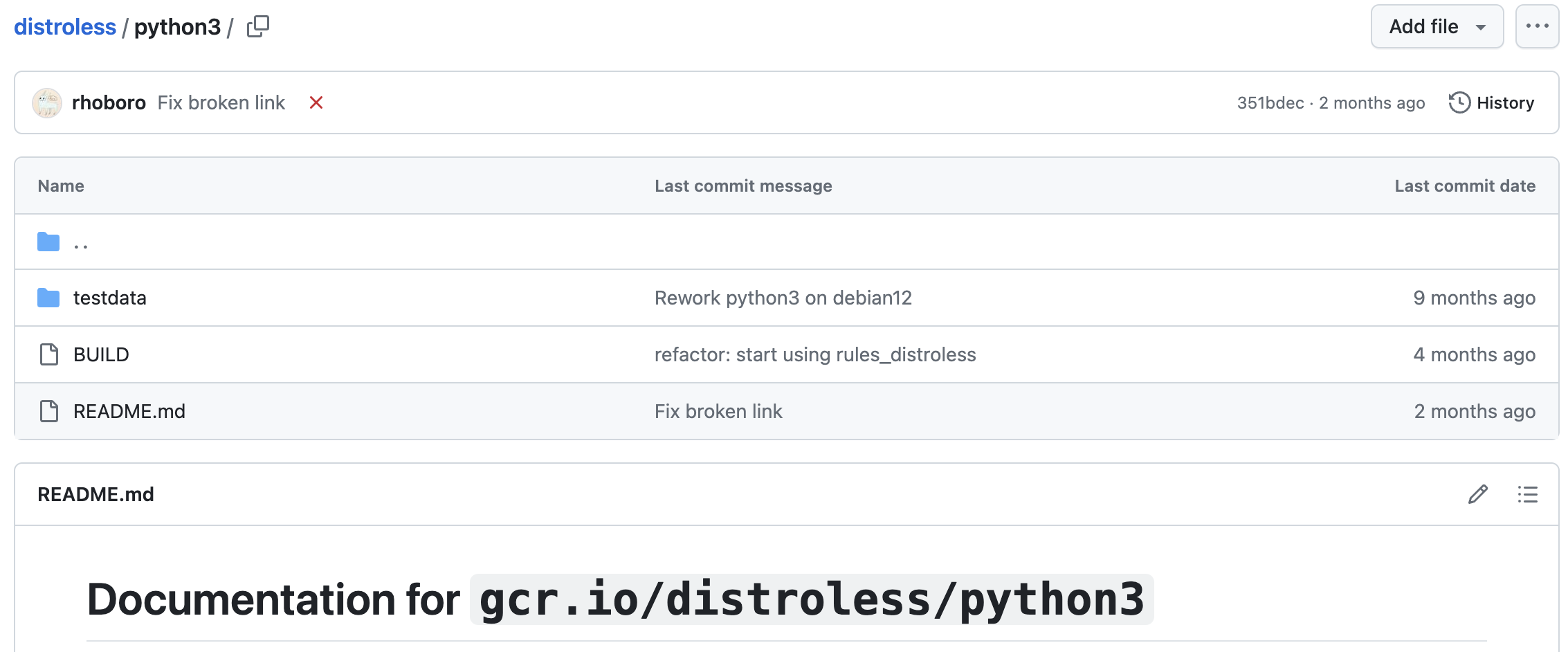Click the Name column header
The image size is (1568, 652).
point(61,185)
